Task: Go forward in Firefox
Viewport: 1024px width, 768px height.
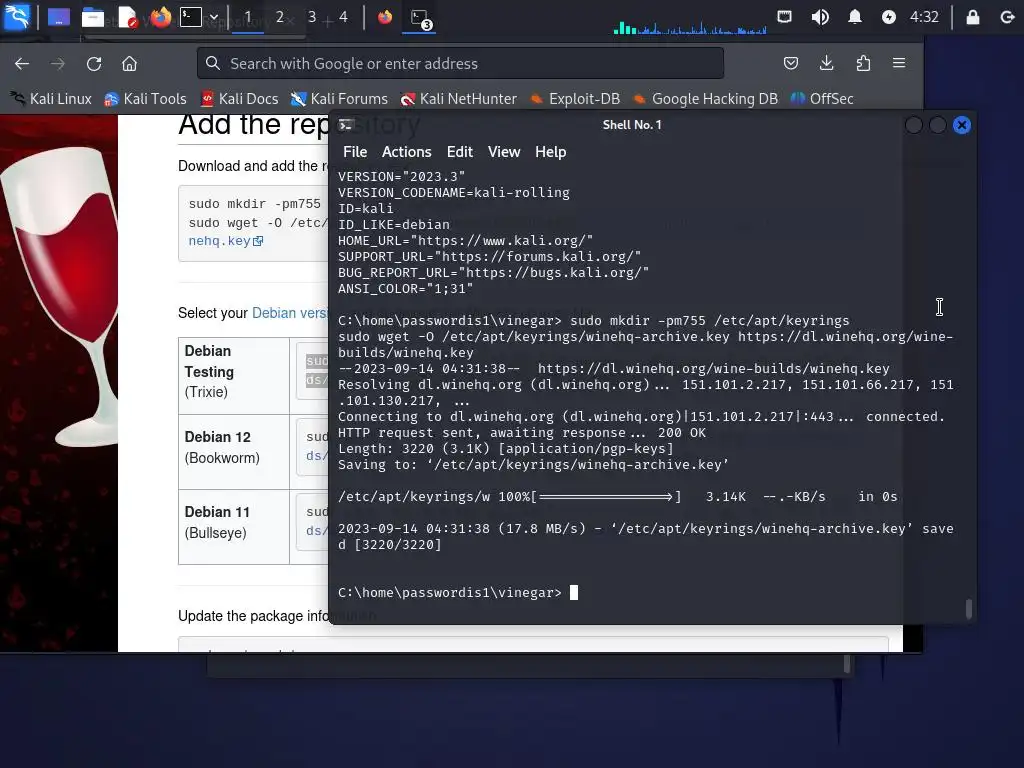Action: coord(58,63)
